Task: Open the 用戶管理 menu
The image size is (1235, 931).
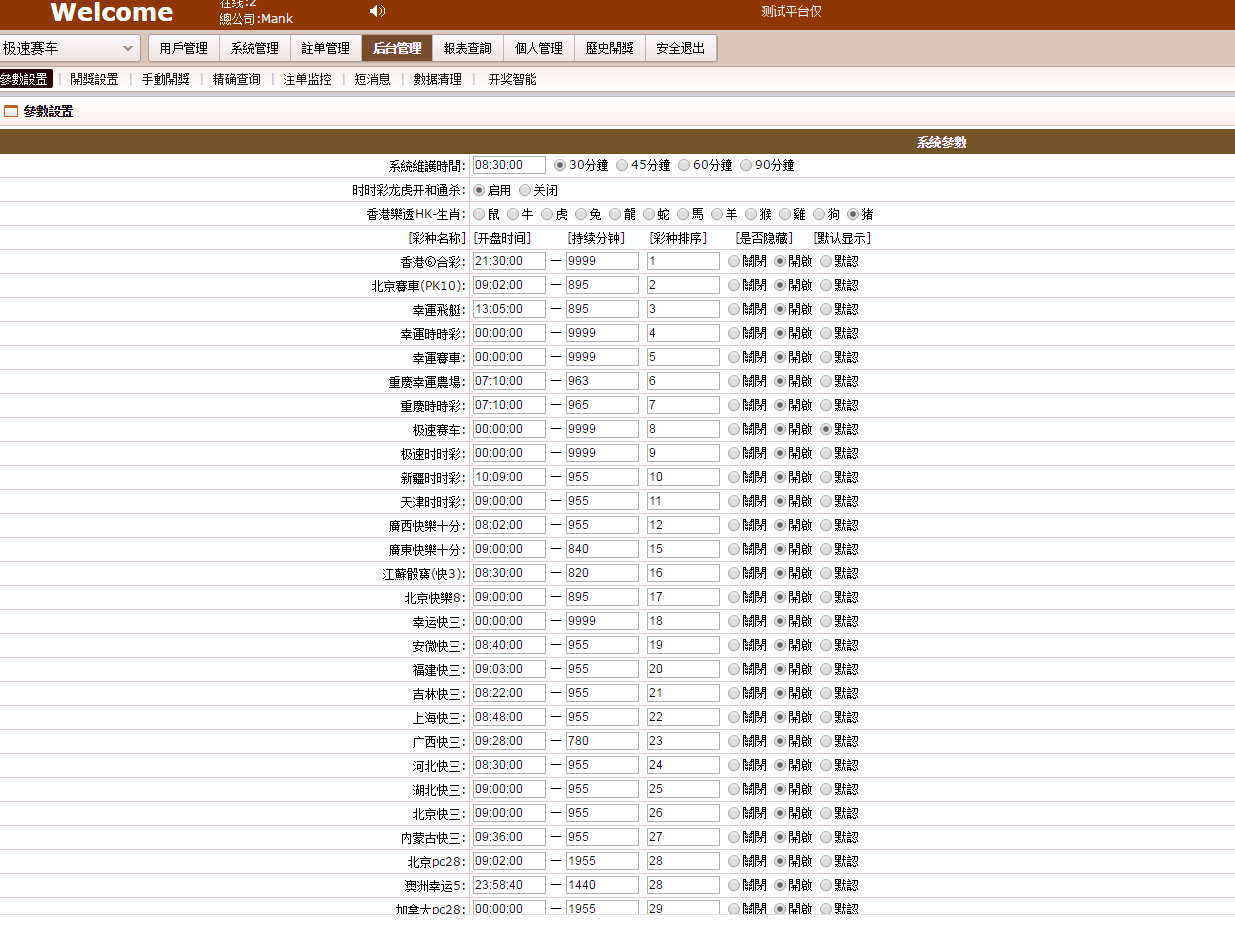Action: (183, 48)
